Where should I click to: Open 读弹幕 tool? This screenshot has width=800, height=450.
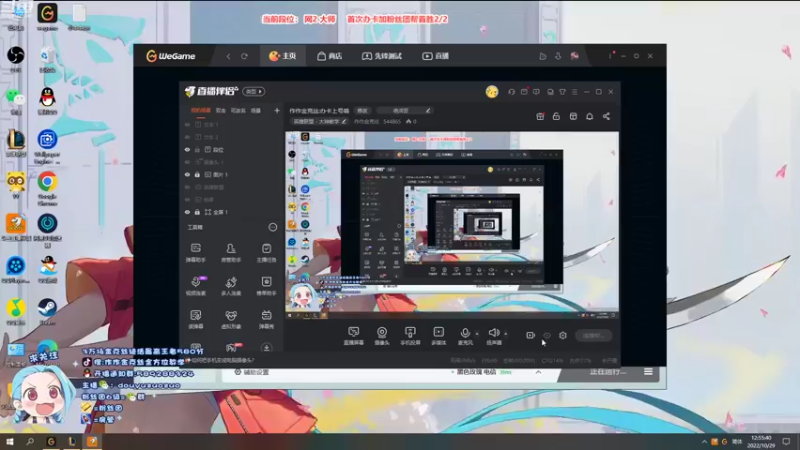click(196, 319)
